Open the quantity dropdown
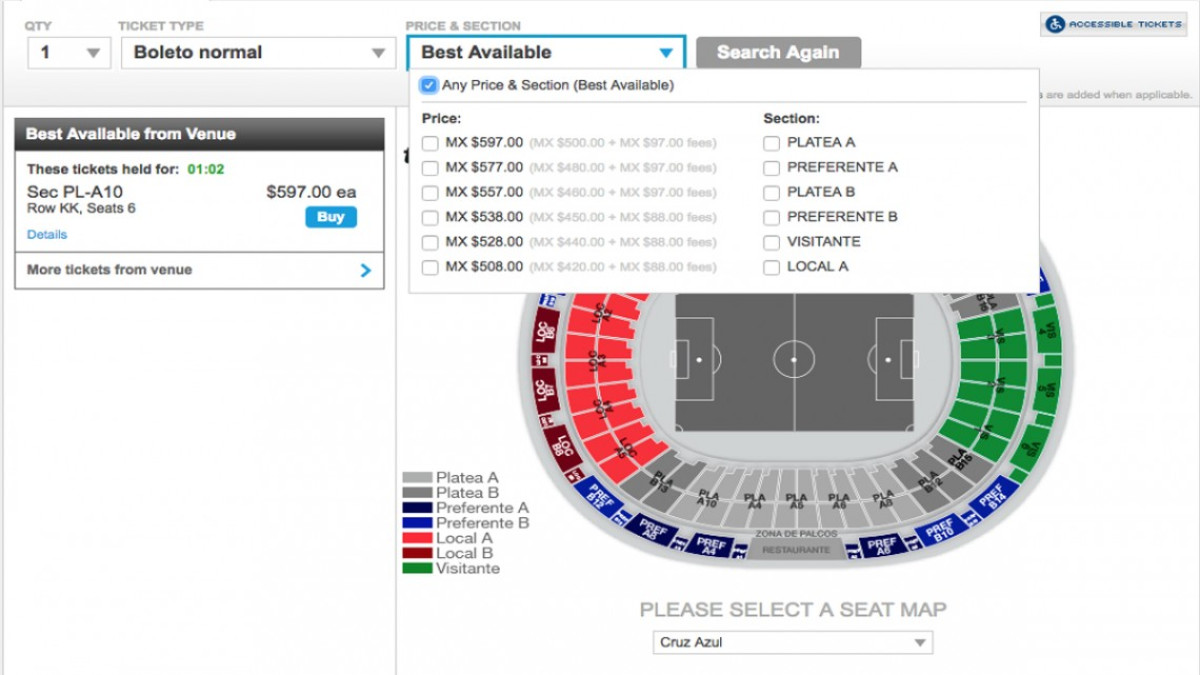 click(x=69, y=52)
